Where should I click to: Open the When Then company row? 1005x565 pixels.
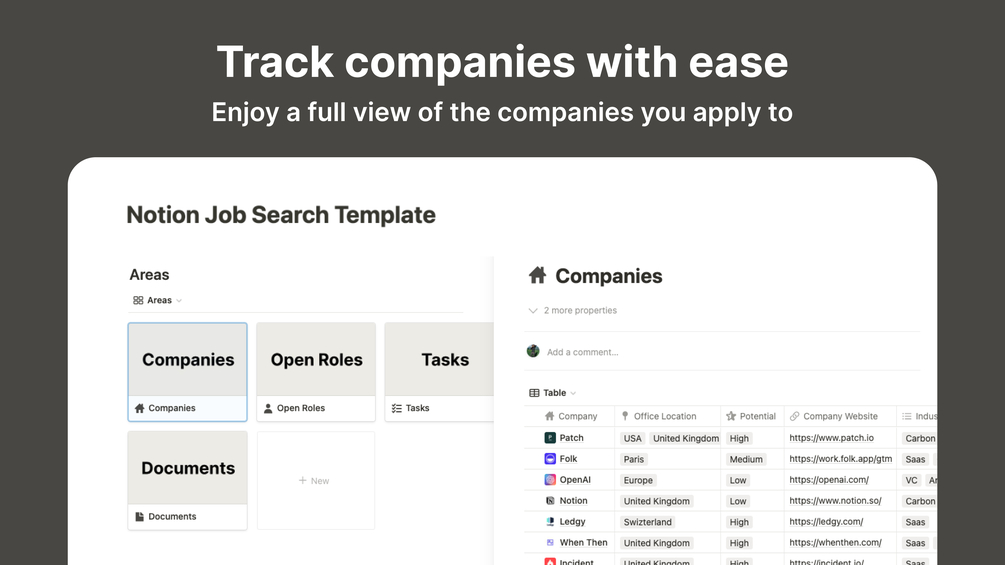pos(583,543)
